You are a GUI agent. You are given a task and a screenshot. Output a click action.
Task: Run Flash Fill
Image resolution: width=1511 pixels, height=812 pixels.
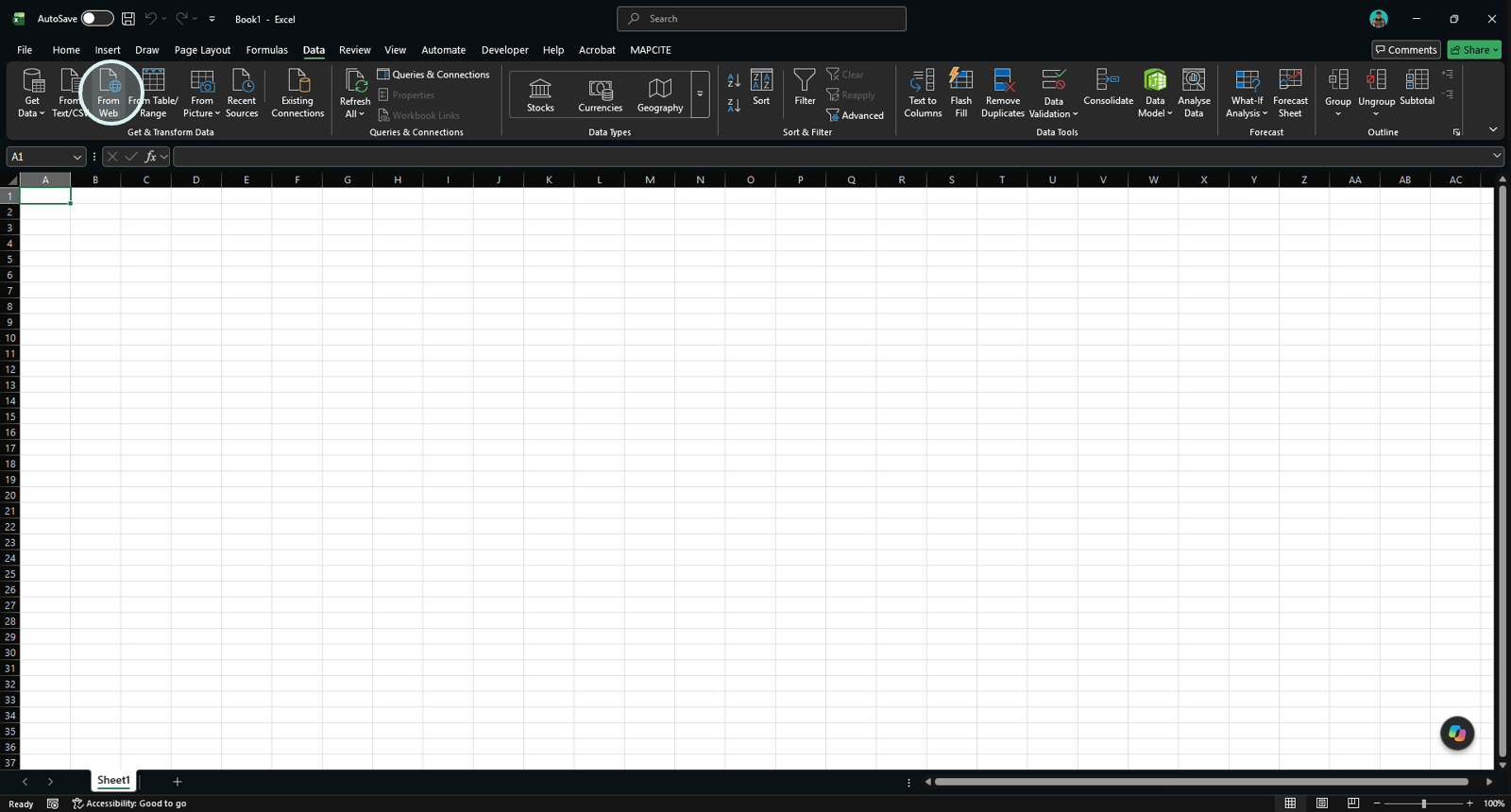961,93
